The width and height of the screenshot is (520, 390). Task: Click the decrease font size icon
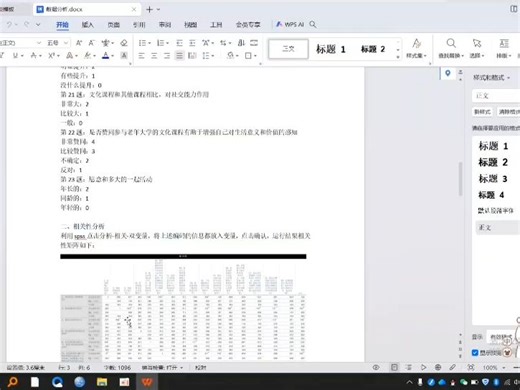click(x=91, y=43)
